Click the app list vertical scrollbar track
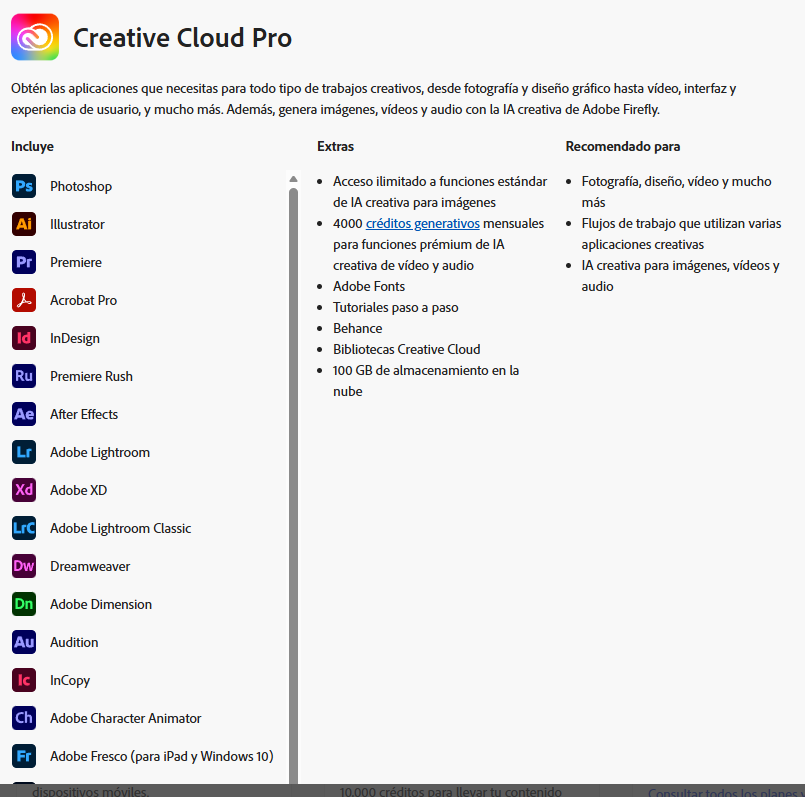805x797 pixels. tap(294, 485)
